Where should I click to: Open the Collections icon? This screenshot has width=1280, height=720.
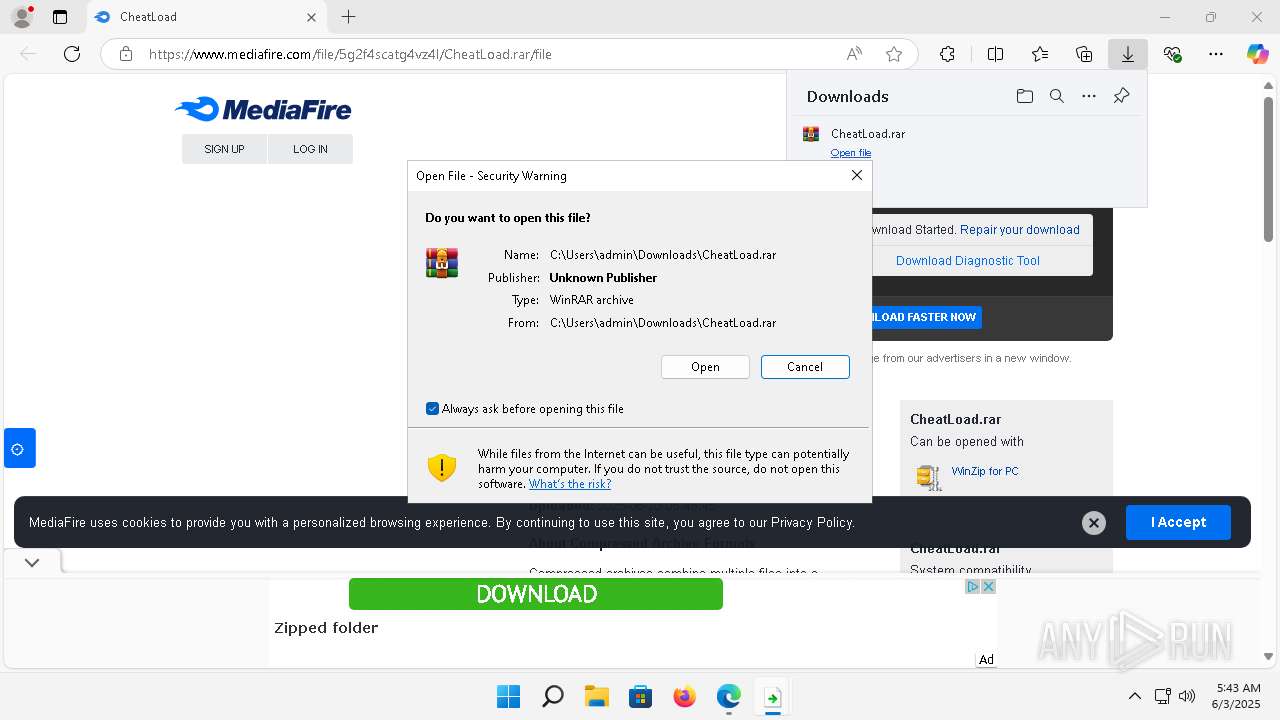pyautogui.click(x=1084, y=54)
